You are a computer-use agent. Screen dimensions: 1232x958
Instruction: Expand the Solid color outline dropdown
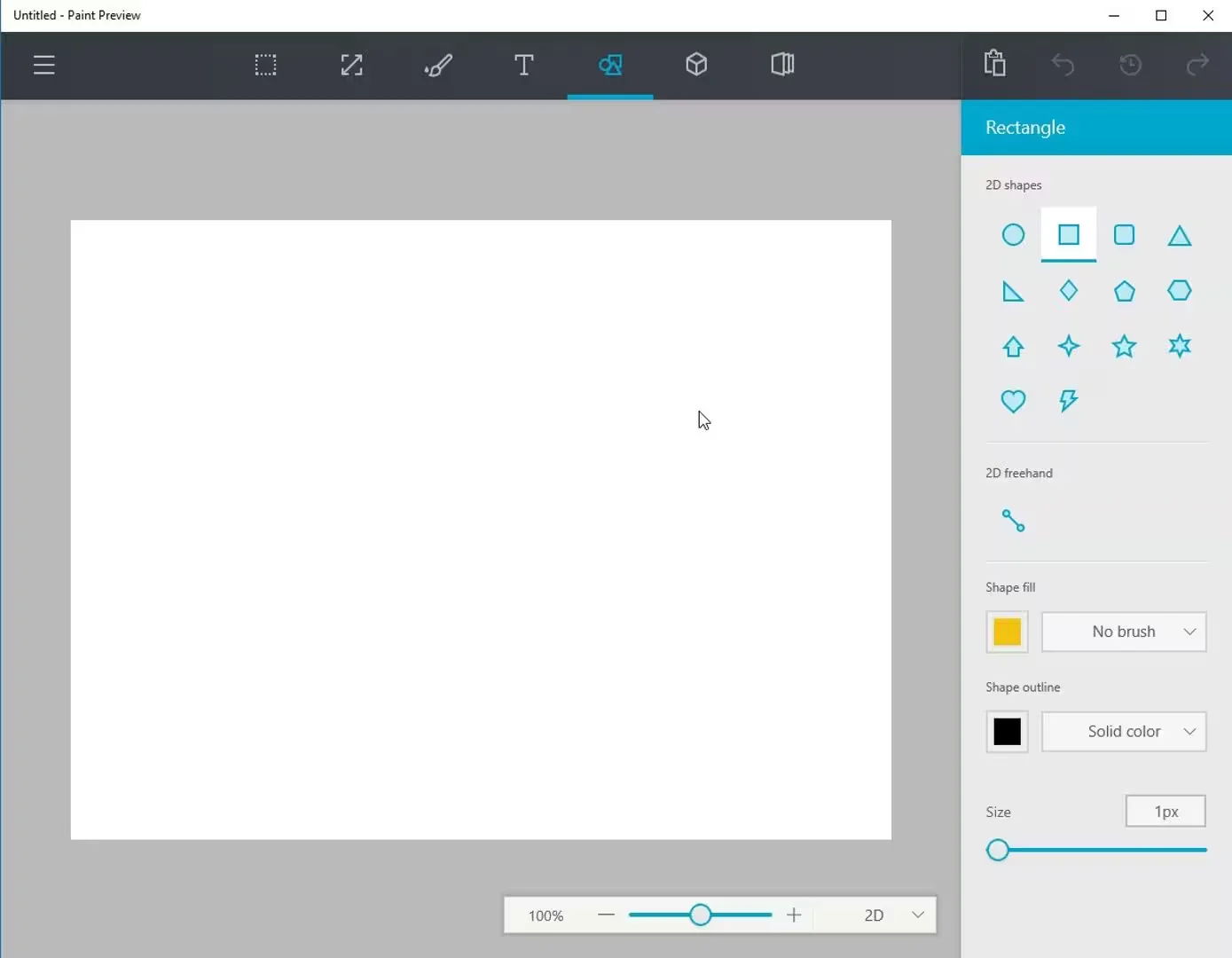[1124, 732]
